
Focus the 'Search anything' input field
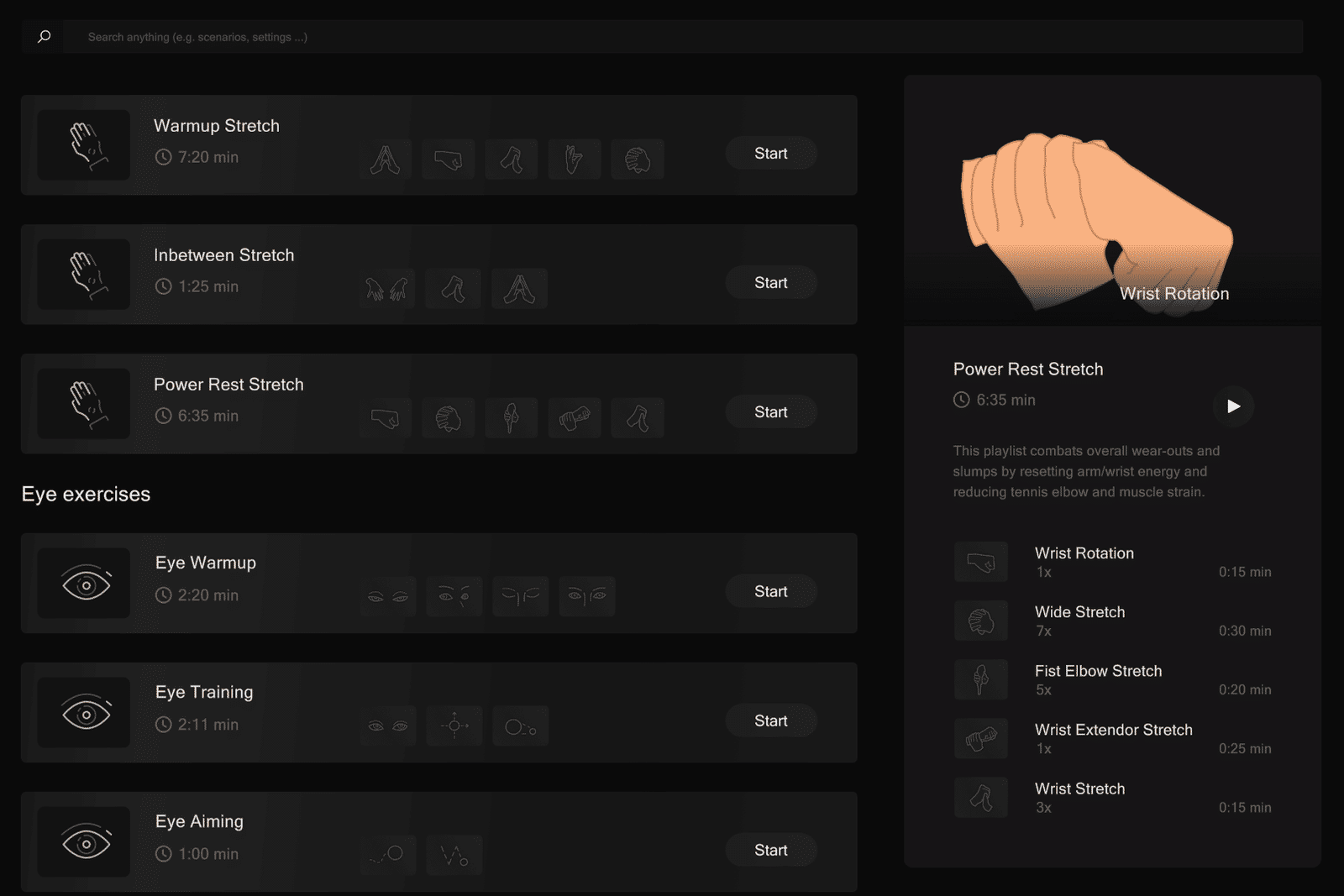[x=683, y=37]
